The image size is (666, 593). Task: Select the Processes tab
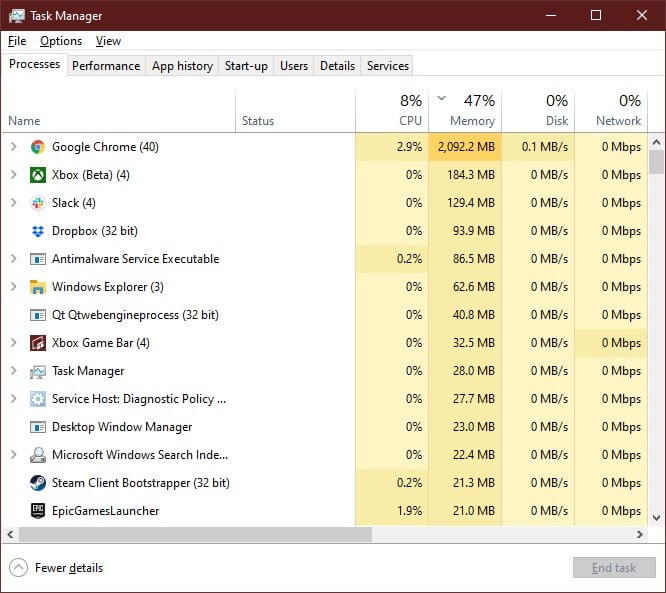(x=34, y=64)
